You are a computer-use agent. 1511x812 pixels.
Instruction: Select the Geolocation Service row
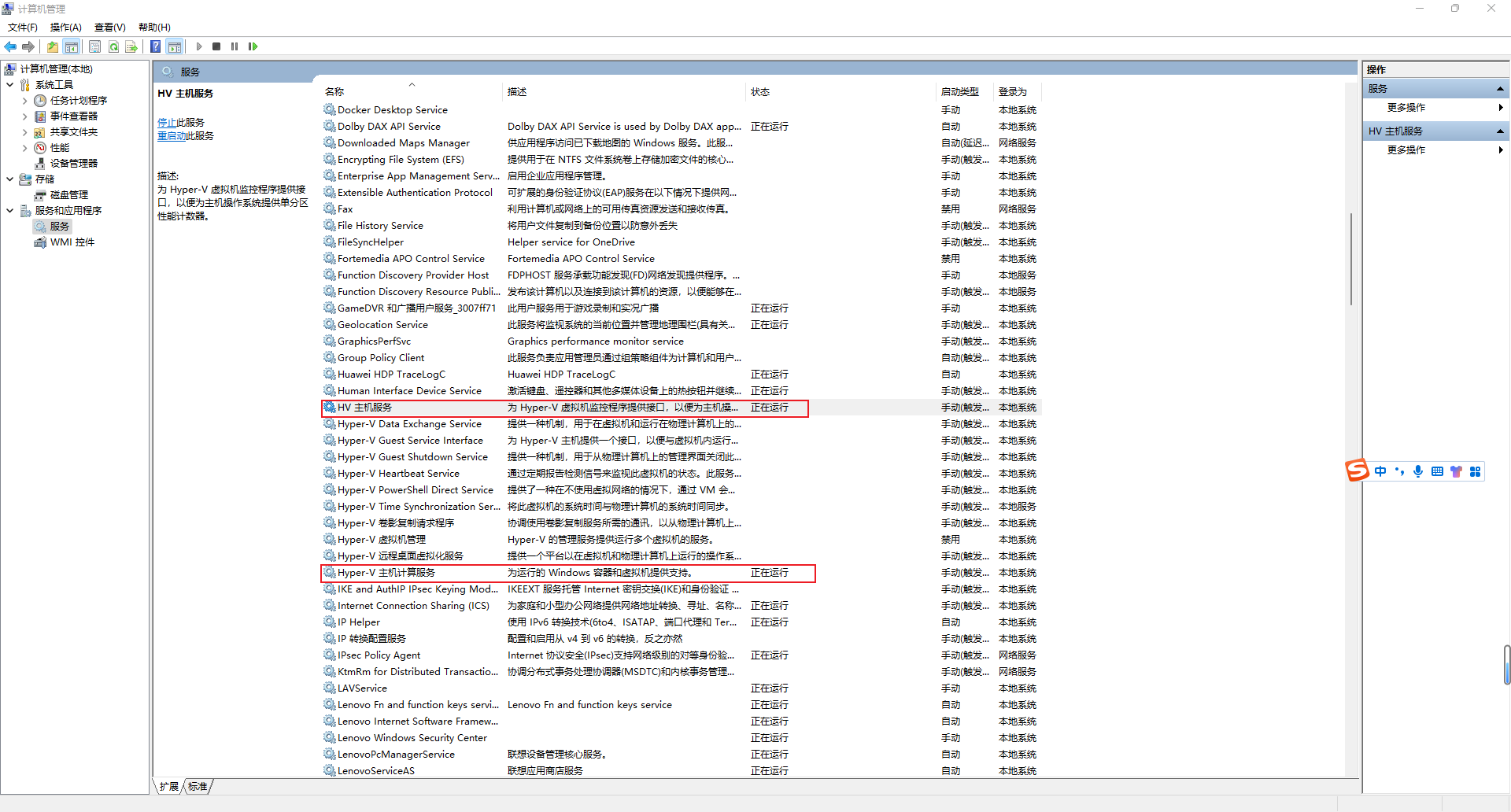[x=682, y=325]
